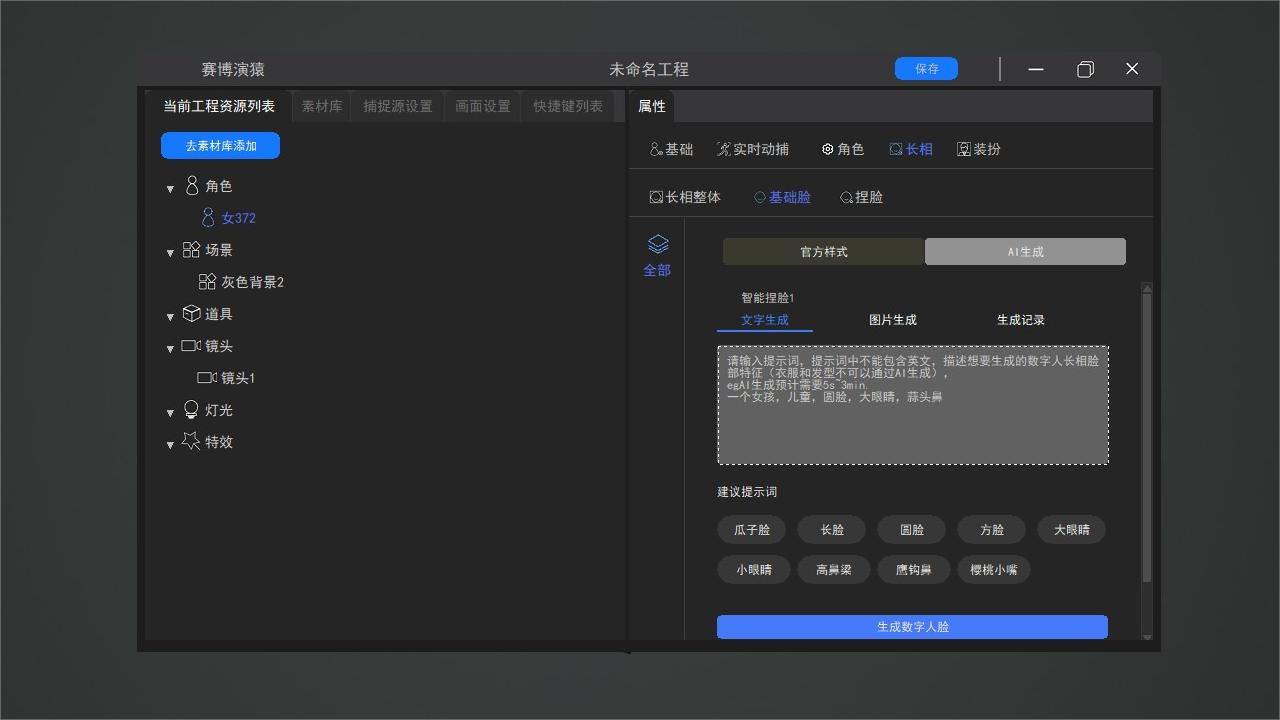Switch to the 素材库 tab

[321, 105]
